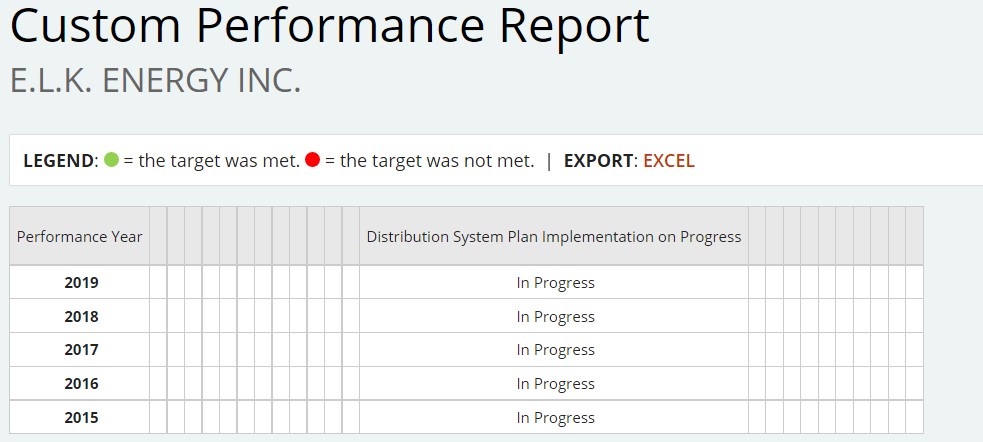Click the In Progress status for 2019
This screenshot has height=442, width=983.
pyautogui.click(x=555, y=283)
